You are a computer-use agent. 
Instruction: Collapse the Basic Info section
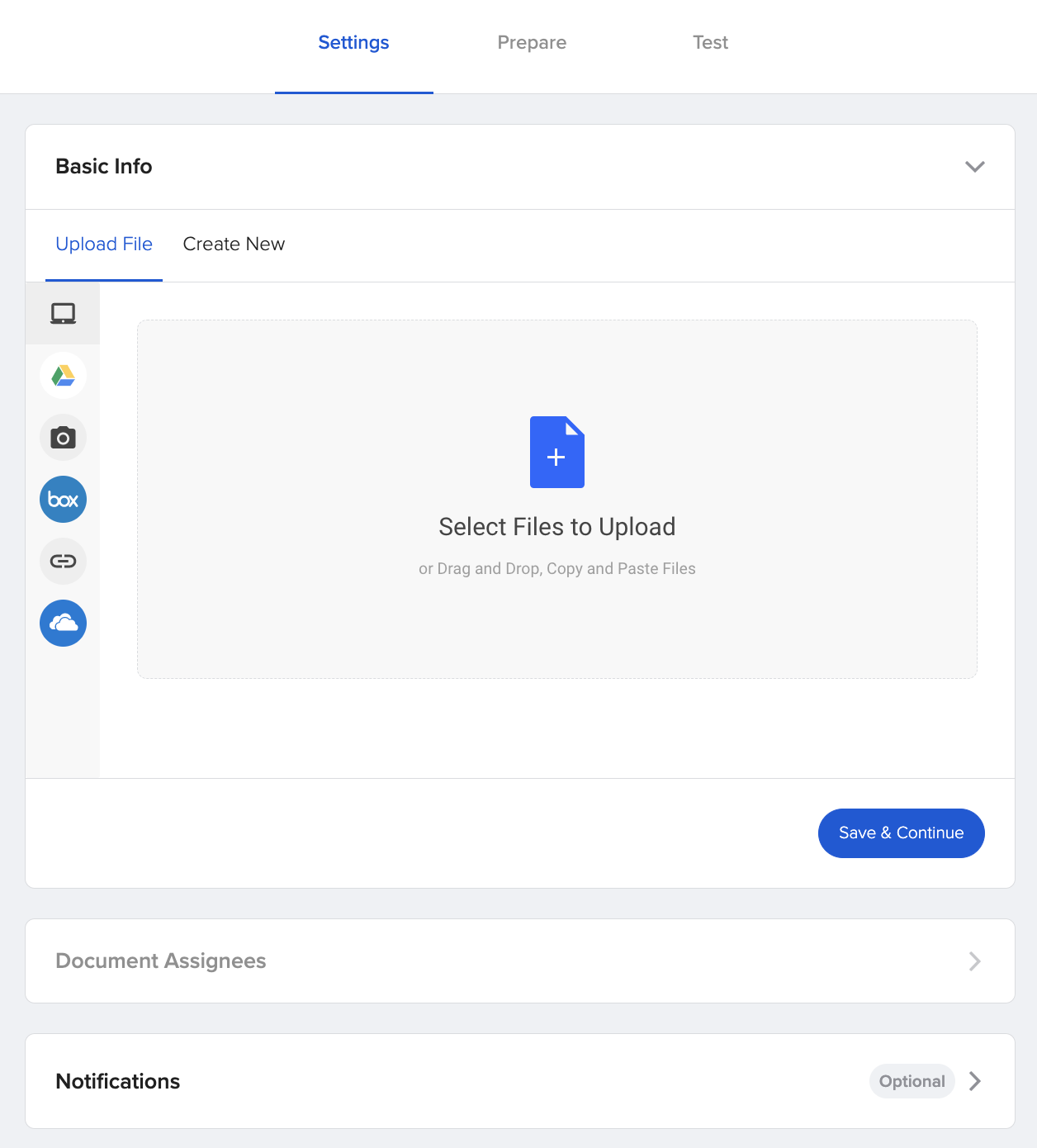click(x=975, y=166)
